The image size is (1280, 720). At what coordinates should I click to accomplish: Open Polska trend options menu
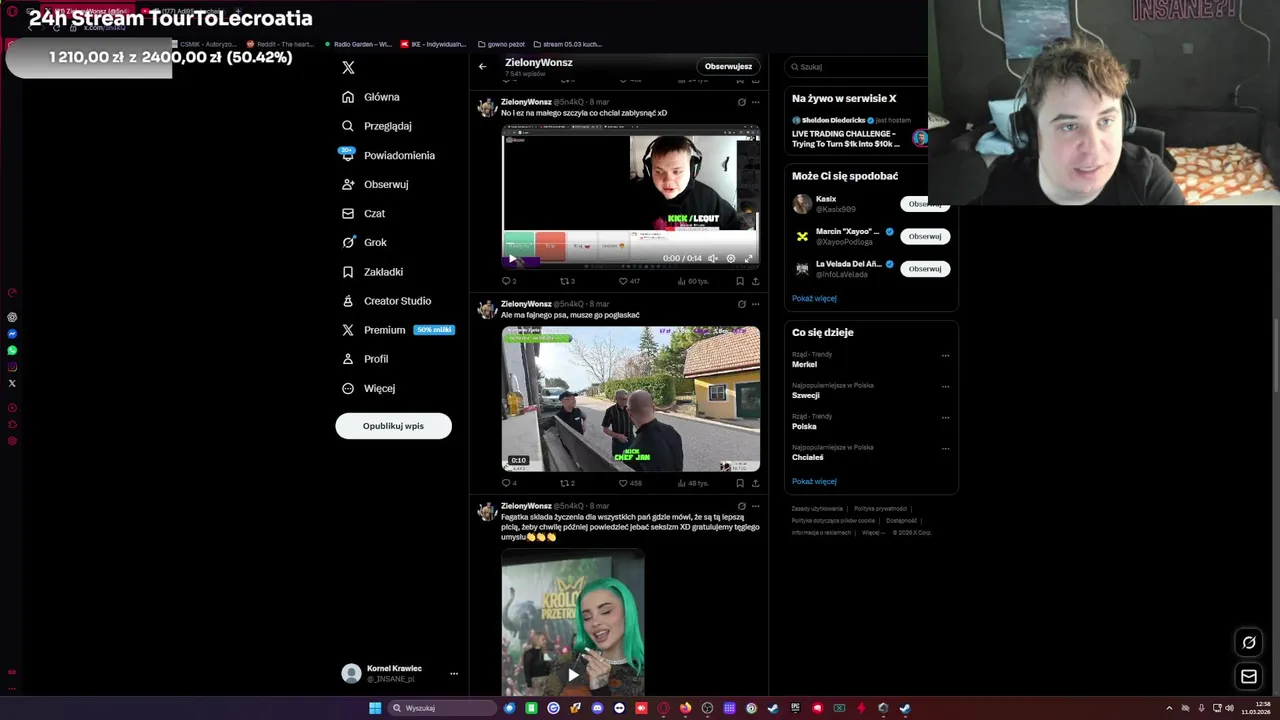tap(945, 417)
